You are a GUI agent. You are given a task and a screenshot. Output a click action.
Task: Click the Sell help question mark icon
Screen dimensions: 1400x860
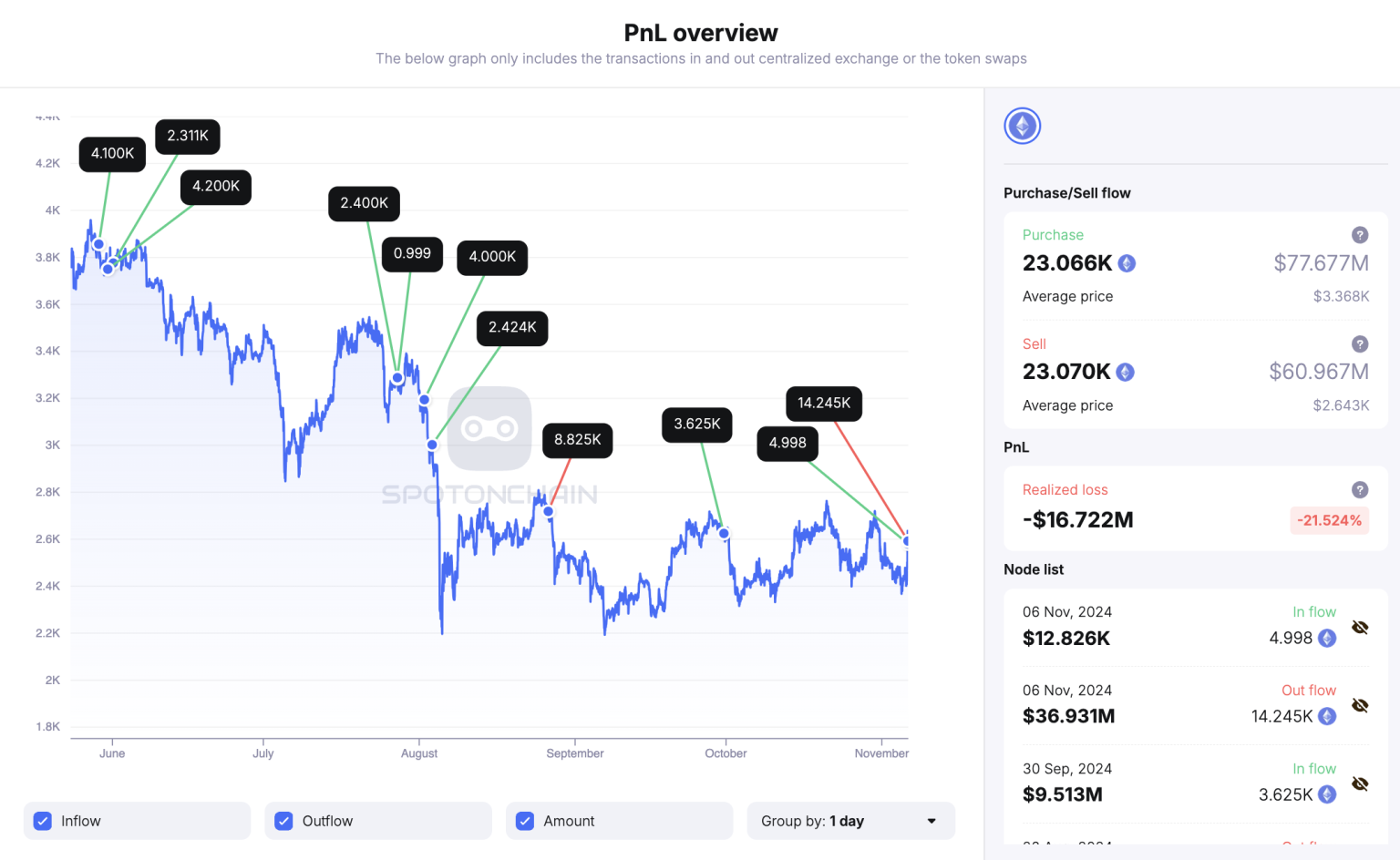[x=1359, y=344]
